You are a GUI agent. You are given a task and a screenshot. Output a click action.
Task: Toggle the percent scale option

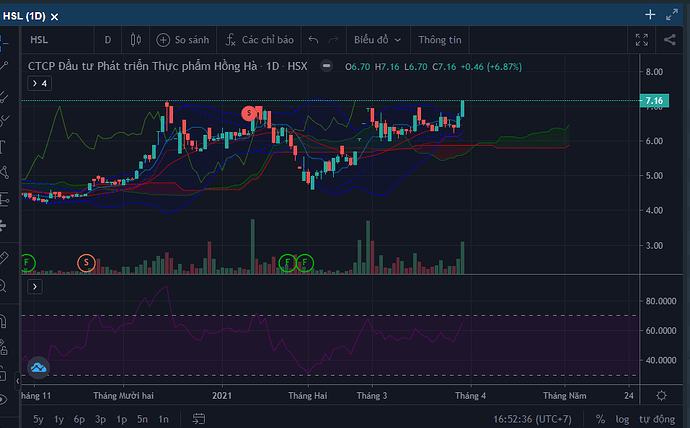point(600,419)
